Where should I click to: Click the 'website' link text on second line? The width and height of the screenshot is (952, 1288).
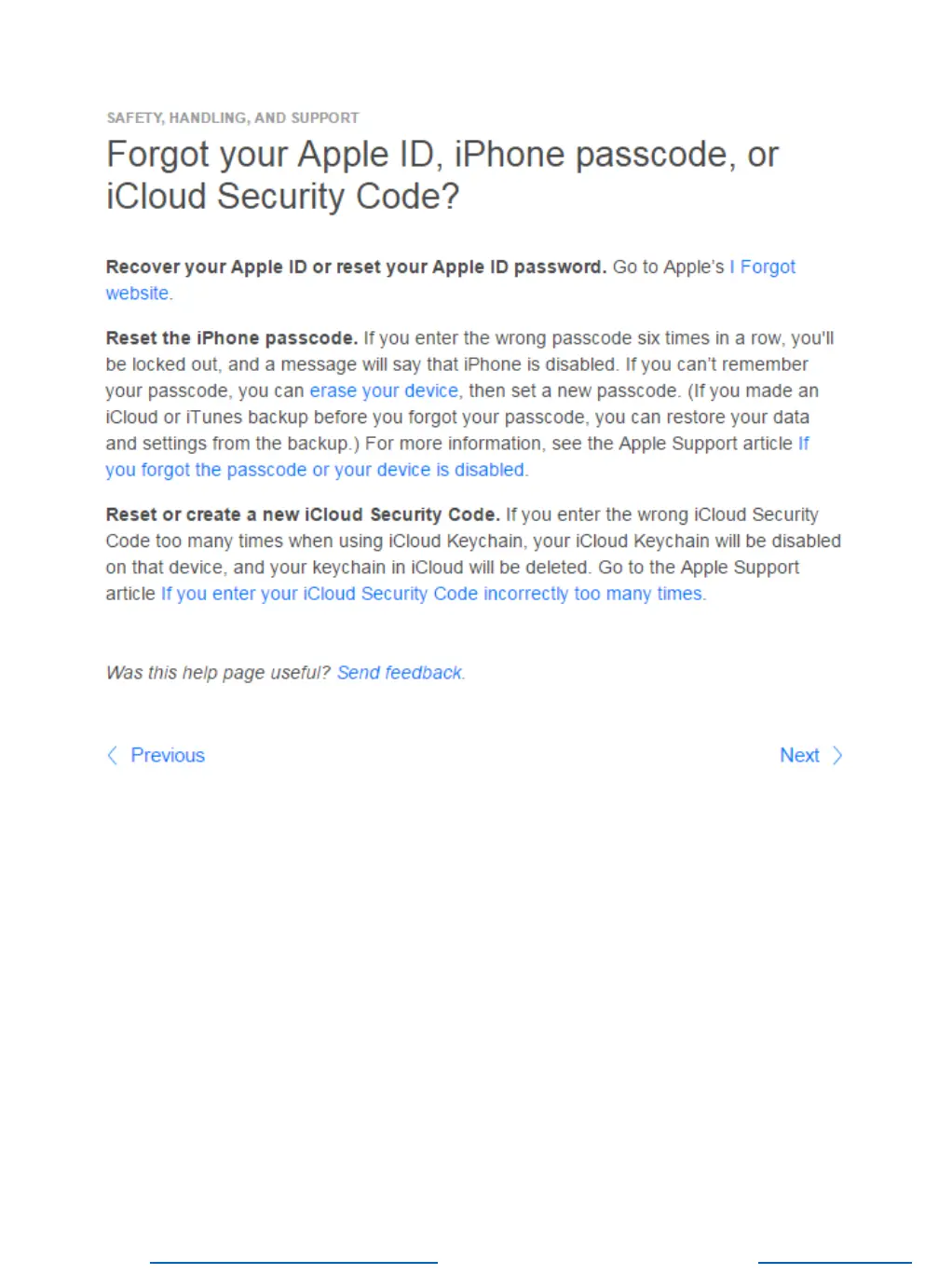(138, 294)
